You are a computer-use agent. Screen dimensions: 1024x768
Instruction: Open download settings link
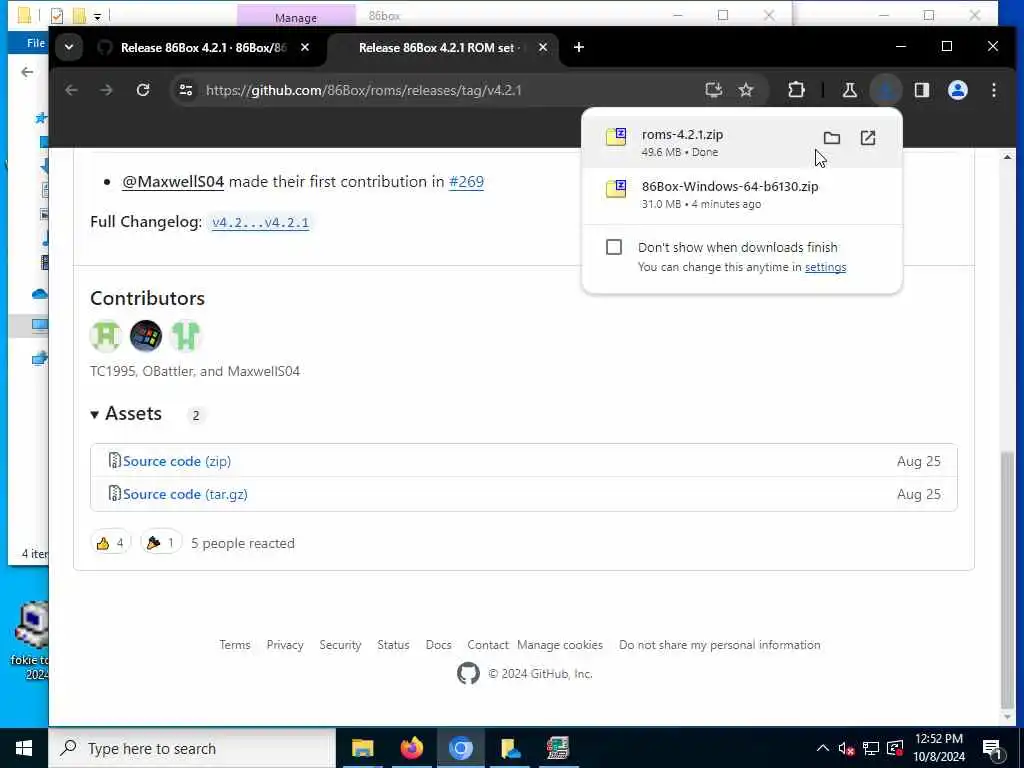825,267
